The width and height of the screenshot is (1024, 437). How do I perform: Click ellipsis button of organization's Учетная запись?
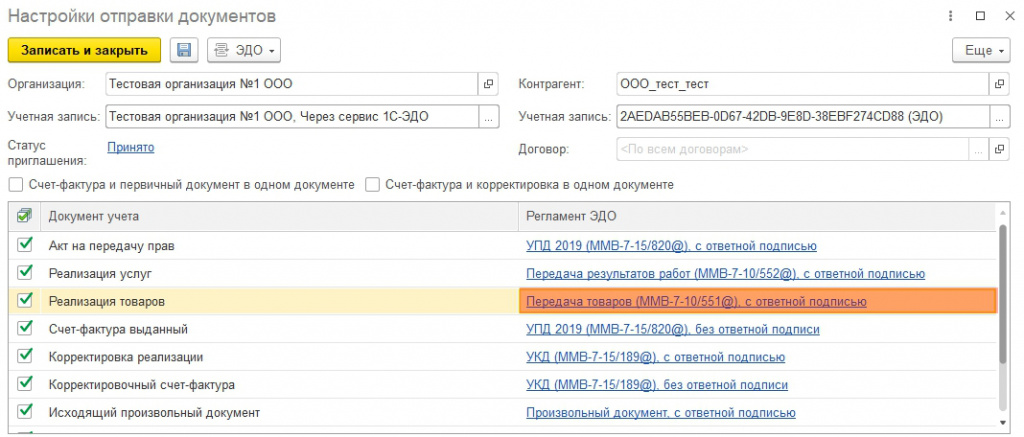(x=489, y=117)
